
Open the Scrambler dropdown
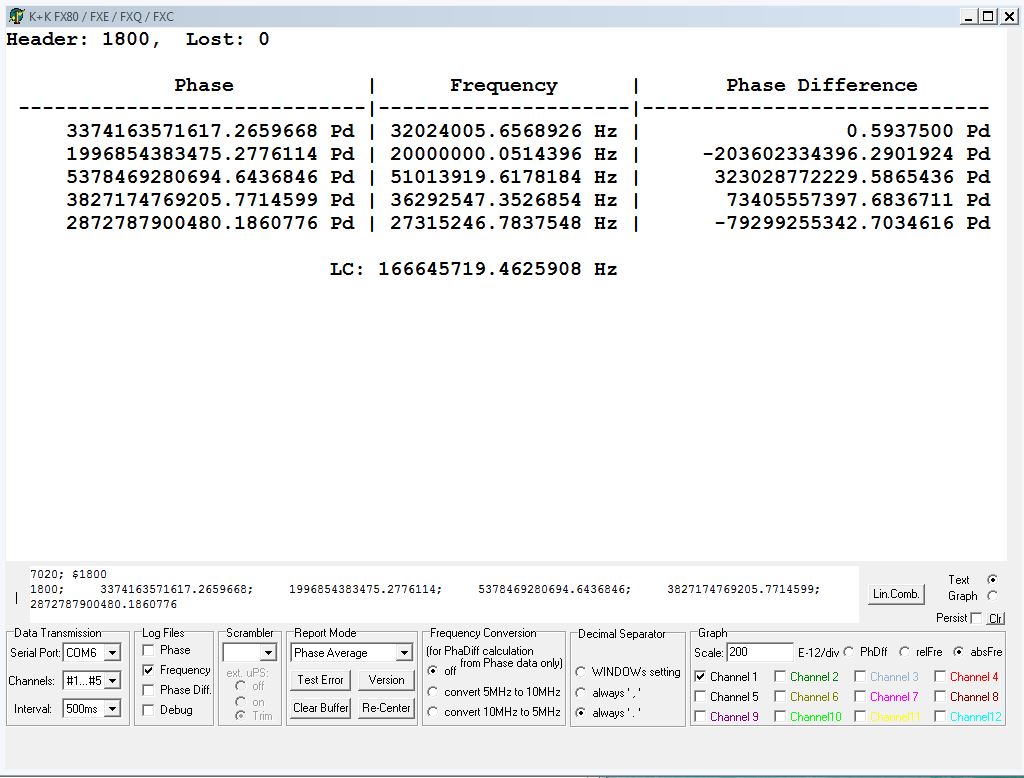[268, 653]
